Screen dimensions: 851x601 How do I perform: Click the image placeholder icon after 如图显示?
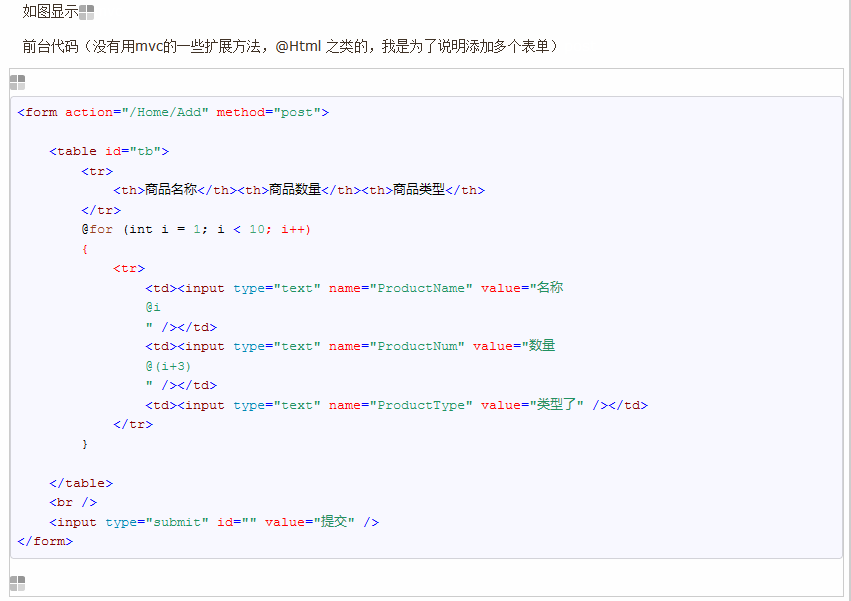(85, 12)
